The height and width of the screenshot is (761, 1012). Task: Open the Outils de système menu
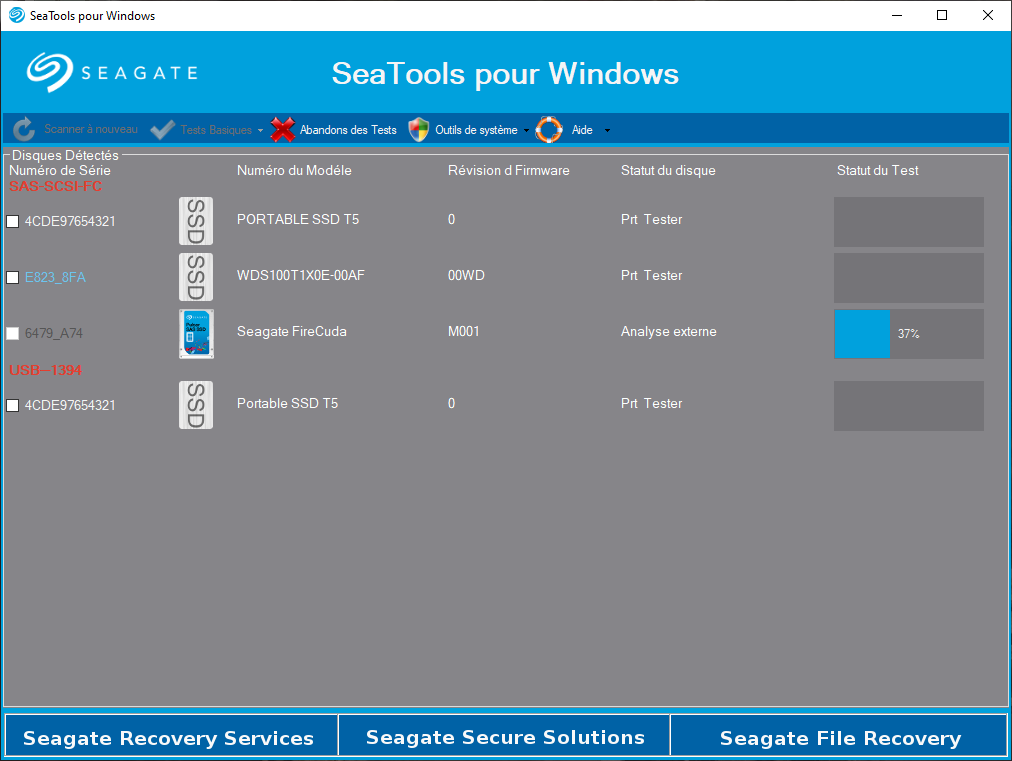[x=476, y=130]
